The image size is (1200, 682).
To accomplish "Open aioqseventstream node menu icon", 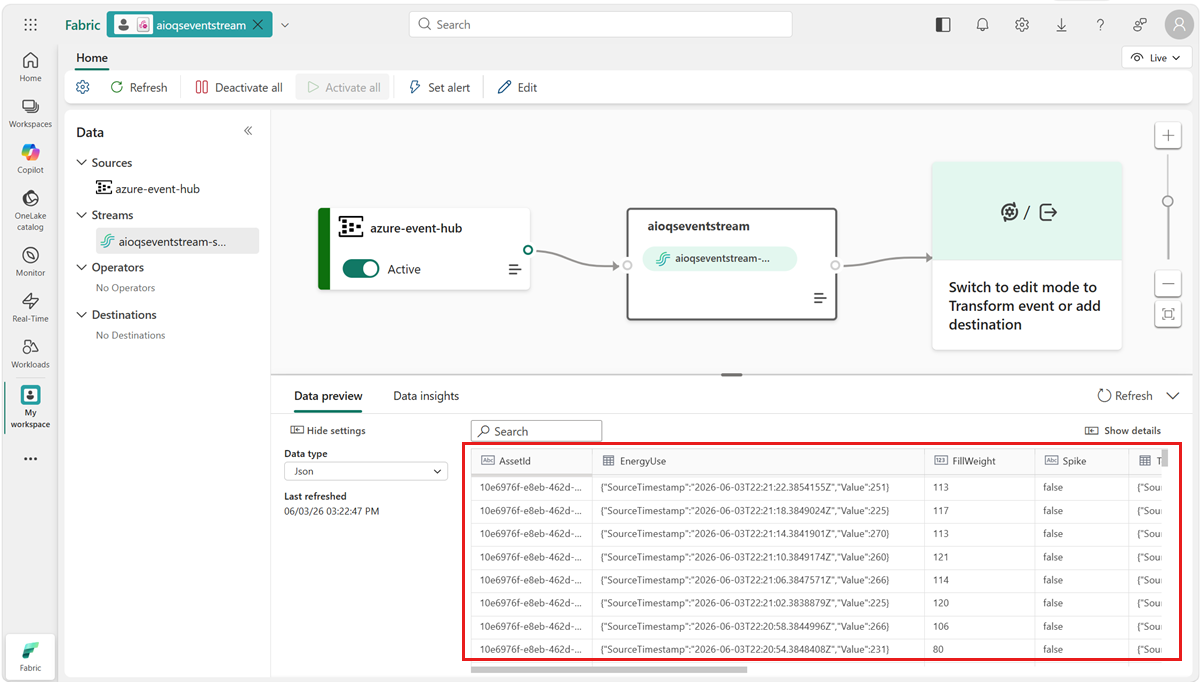I will pyautogui.click(x=820, y=298).
